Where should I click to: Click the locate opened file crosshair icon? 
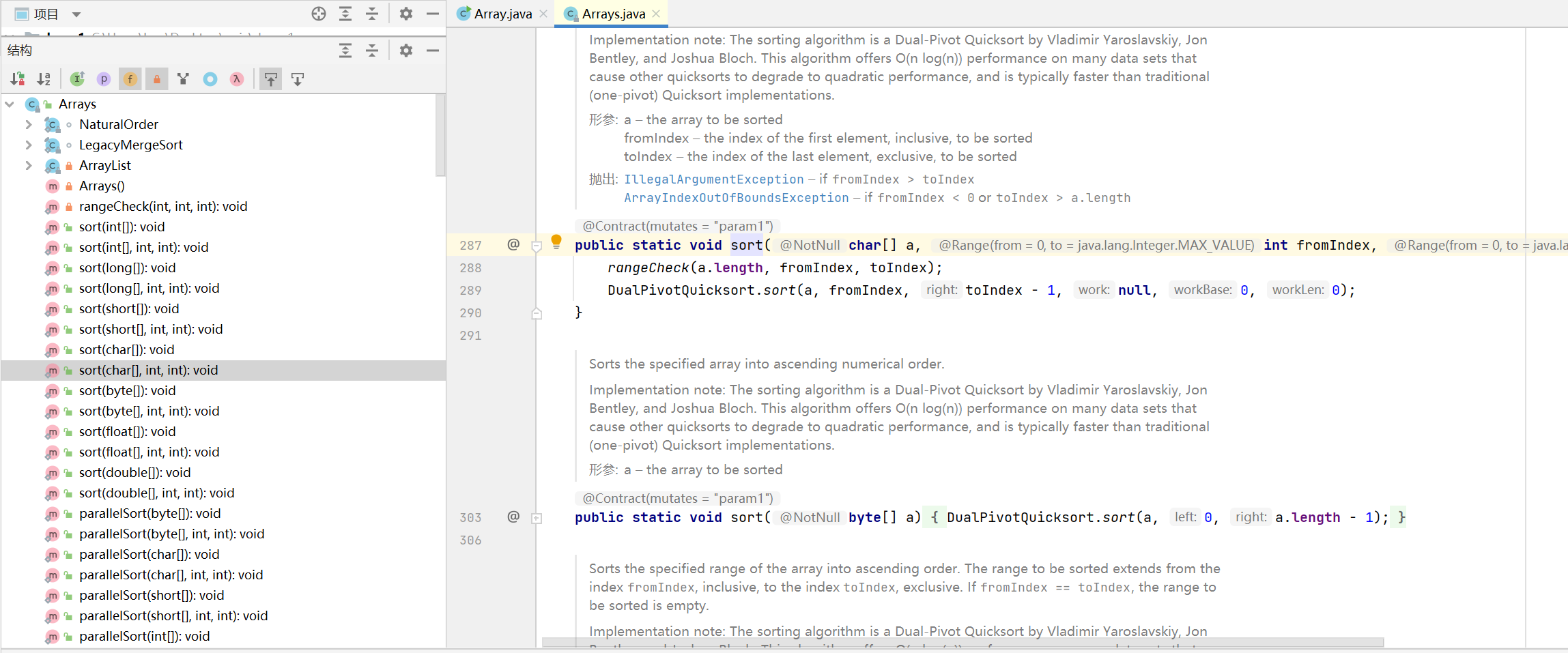point(319,14)
